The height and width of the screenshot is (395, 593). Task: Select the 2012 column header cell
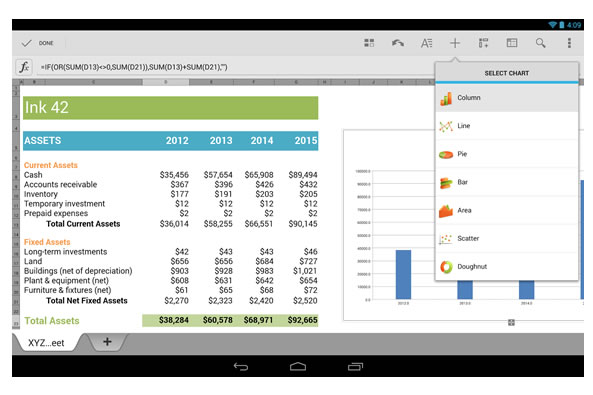[177, 141]
